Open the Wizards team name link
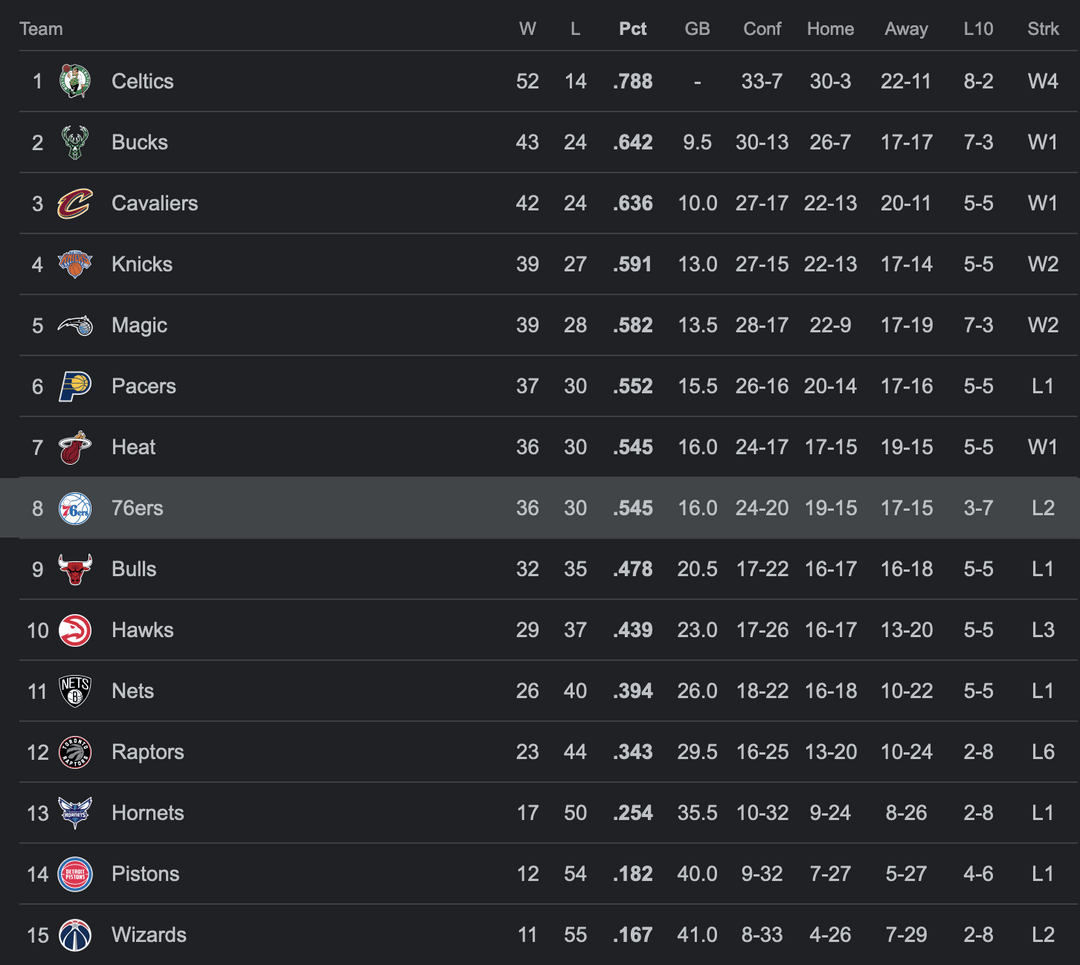Screen dimensions: 1080x965 [x=149, y=935]
